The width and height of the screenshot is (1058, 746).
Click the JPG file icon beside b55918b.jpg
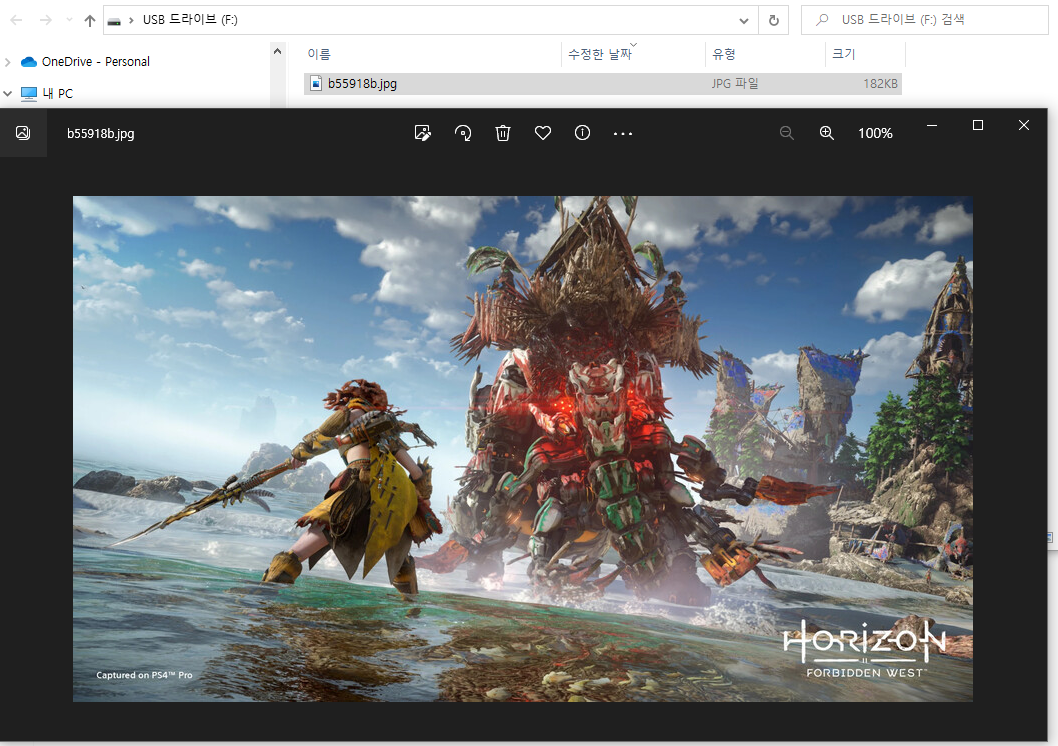[x=316, y=83]
